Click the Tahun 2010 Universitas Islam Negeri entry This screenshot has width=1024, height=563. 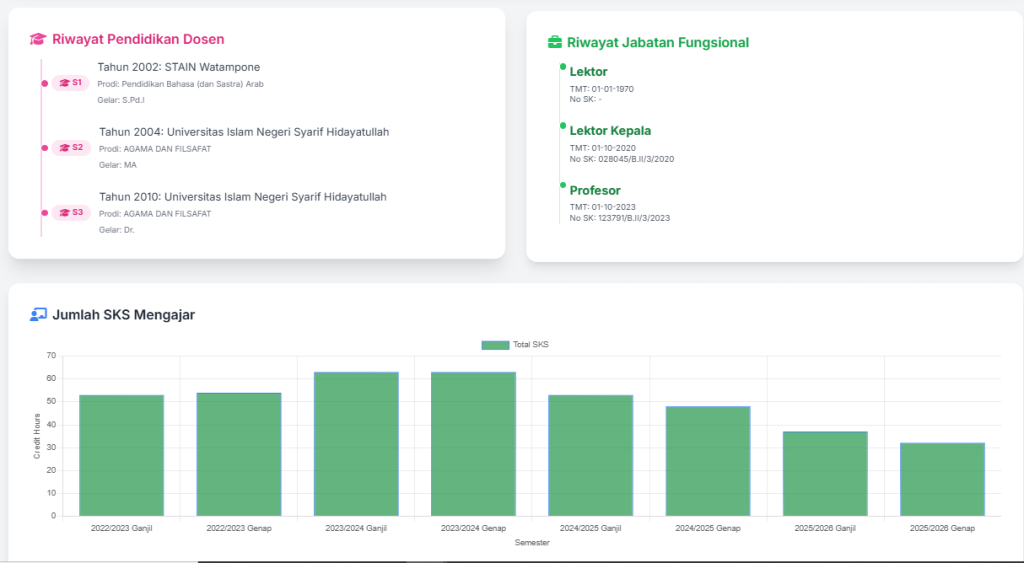point(243,197)
